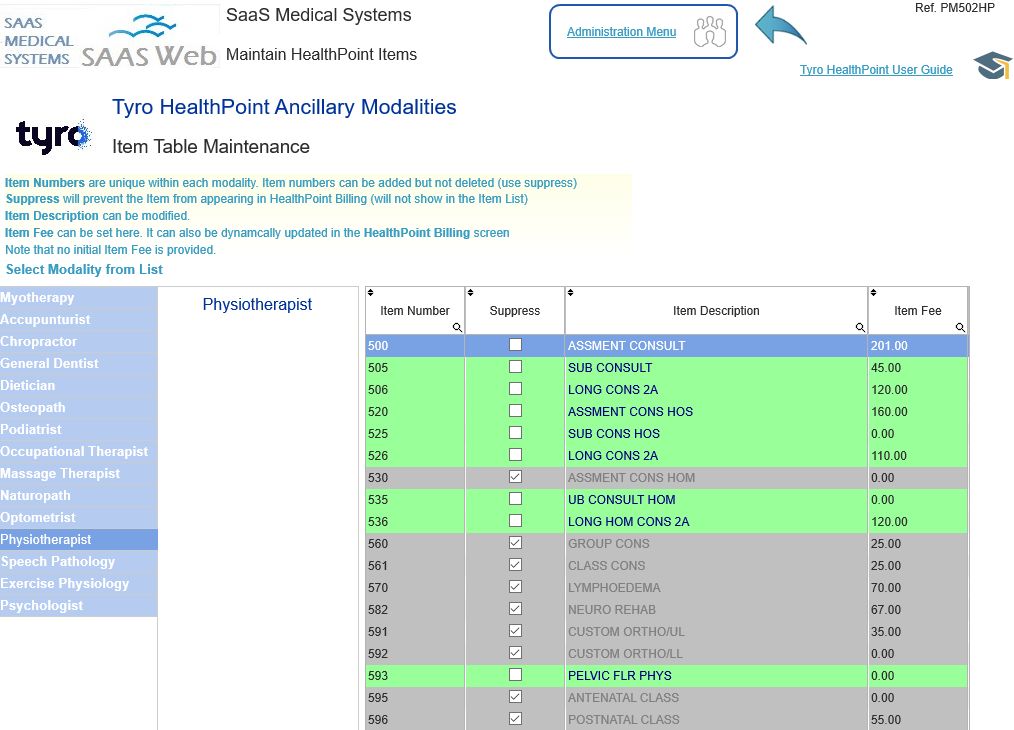1014x730 pixels.
Task: Select the Naturopath modality
Action: tap(78, 496)
